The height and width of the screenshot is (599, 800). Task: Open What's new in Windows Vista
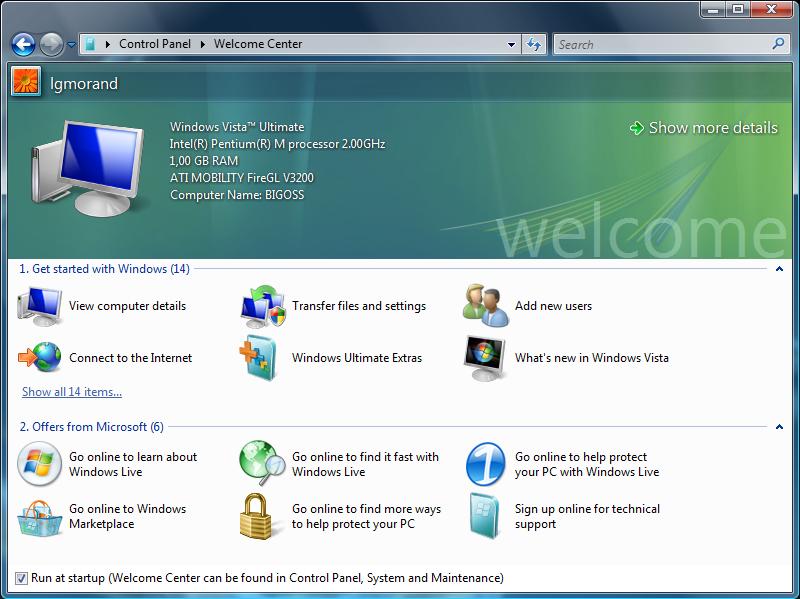(486, 358)
